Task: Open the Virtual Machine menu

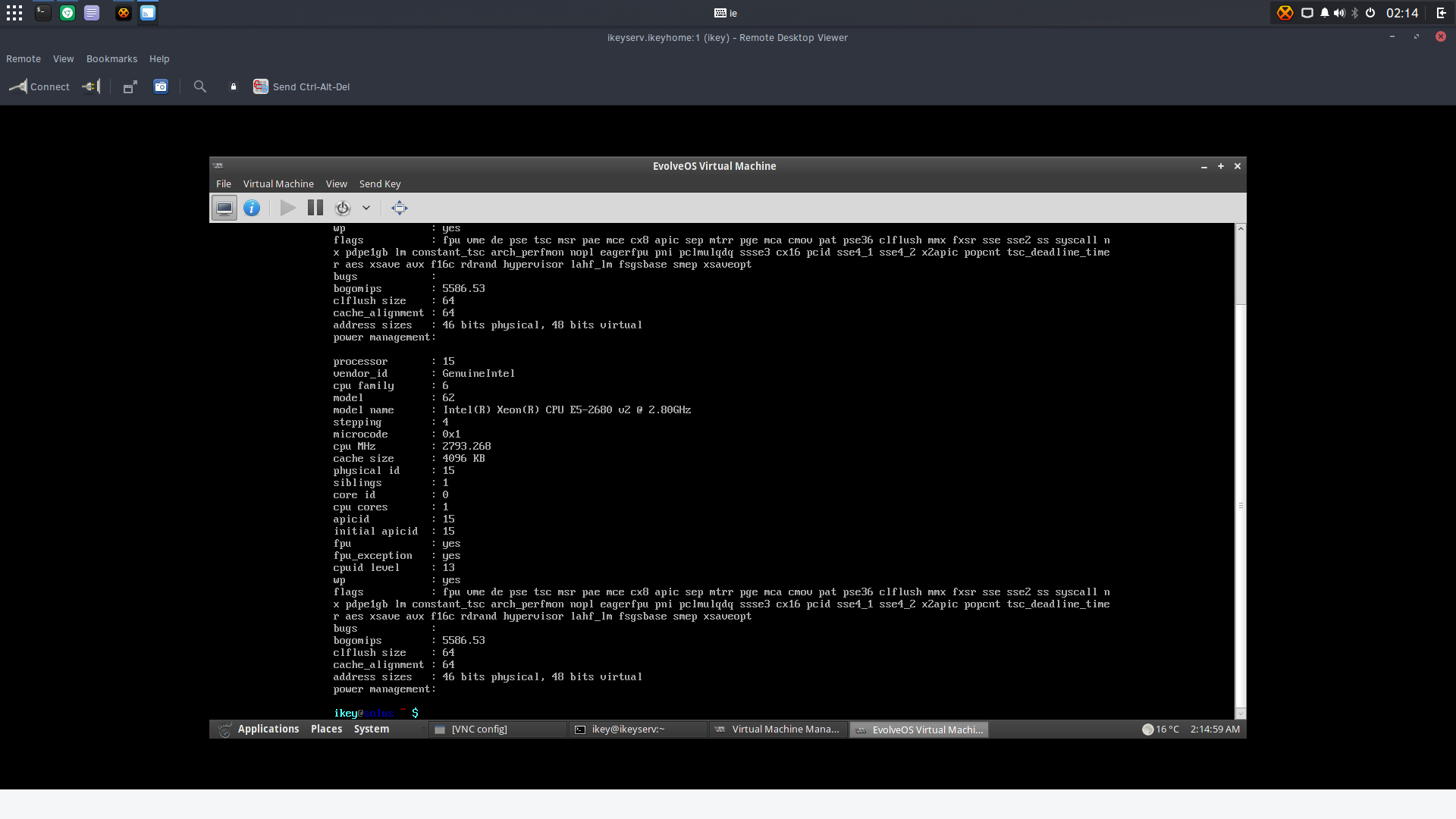Action: tap(278, 184)
